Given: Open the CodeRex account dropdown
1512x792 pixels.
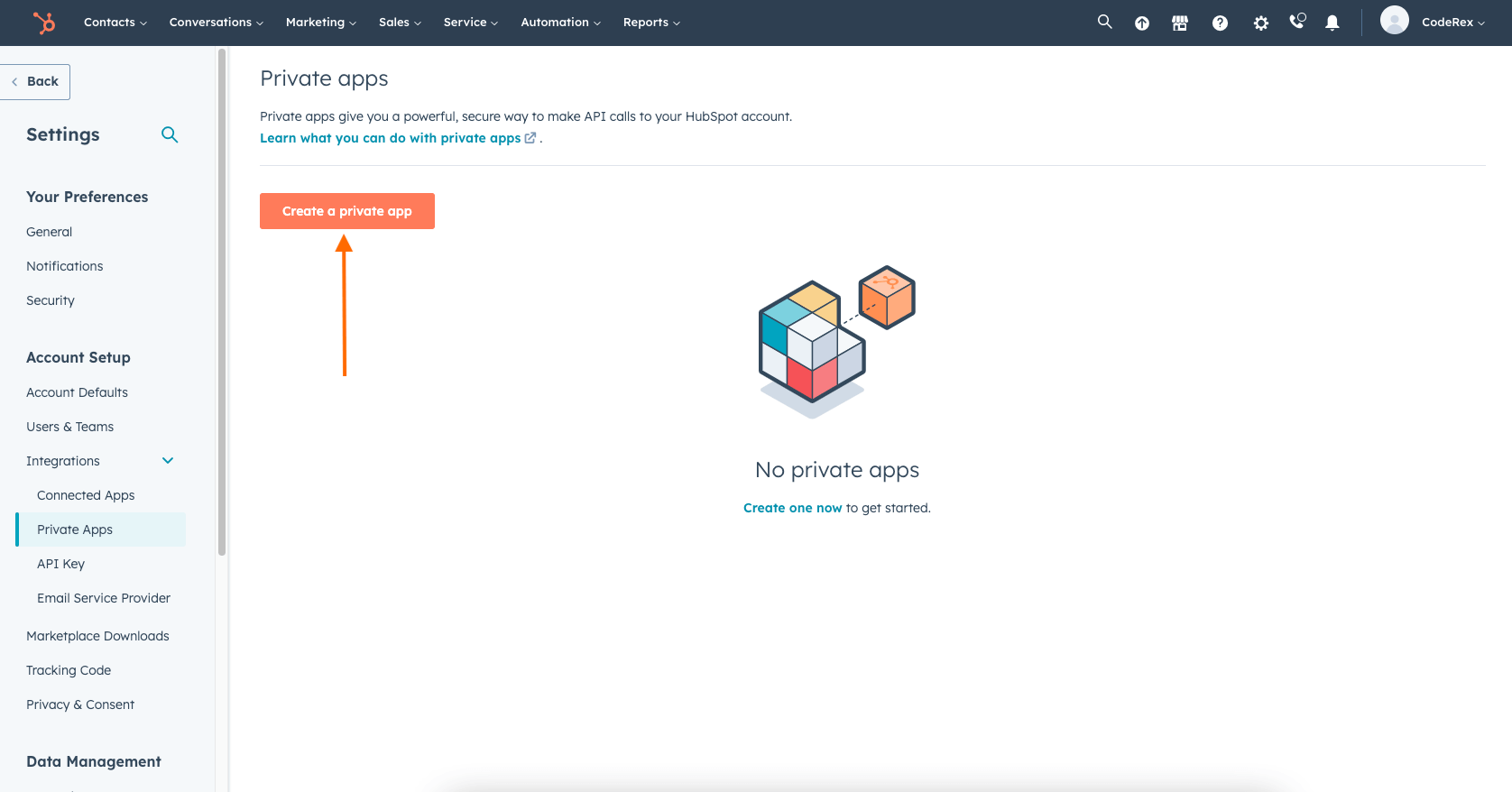Looking at the screenshot, I should point(1453,23).
